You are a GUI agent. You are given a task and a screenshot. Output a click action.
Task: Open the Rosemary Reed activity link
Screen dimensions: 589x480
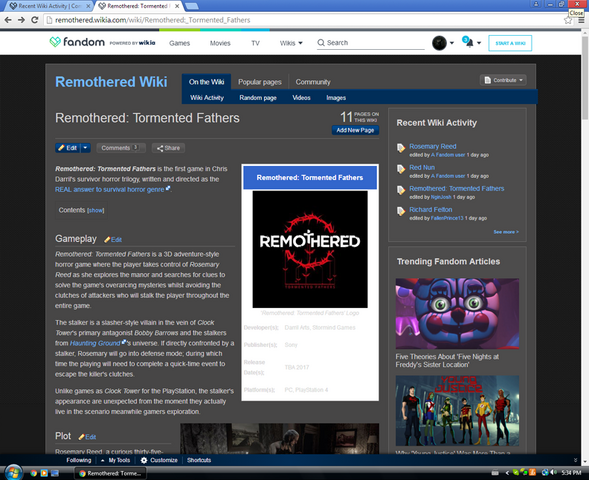(433, 146)
